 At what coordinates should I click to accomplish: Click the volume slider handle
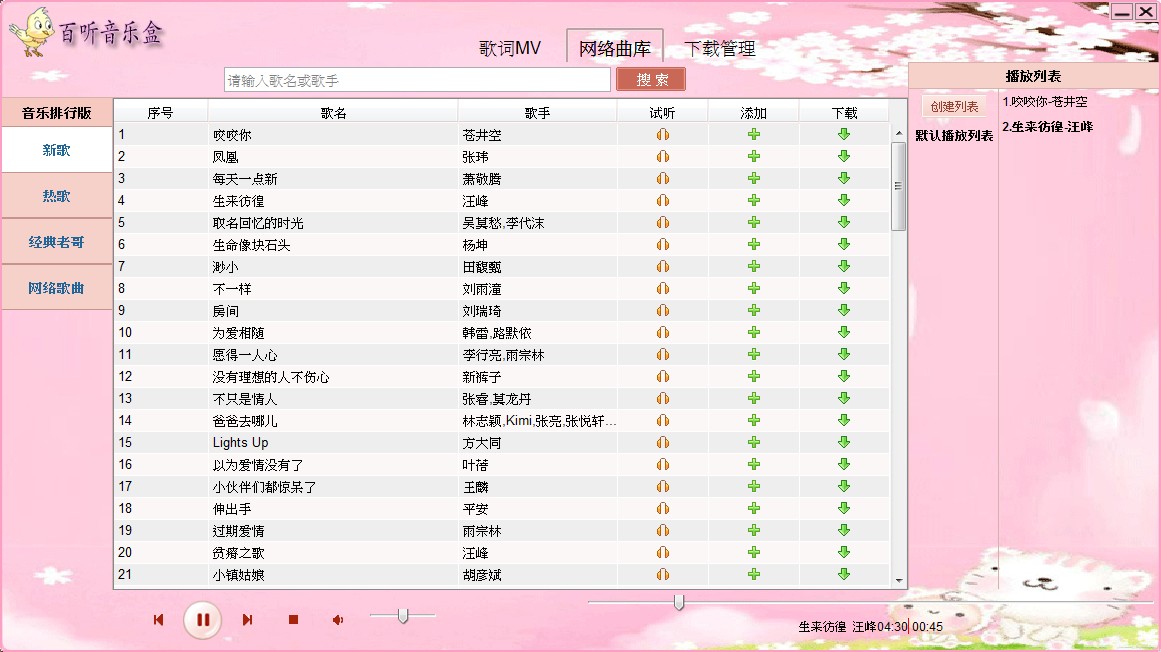[x=403, y=615]
